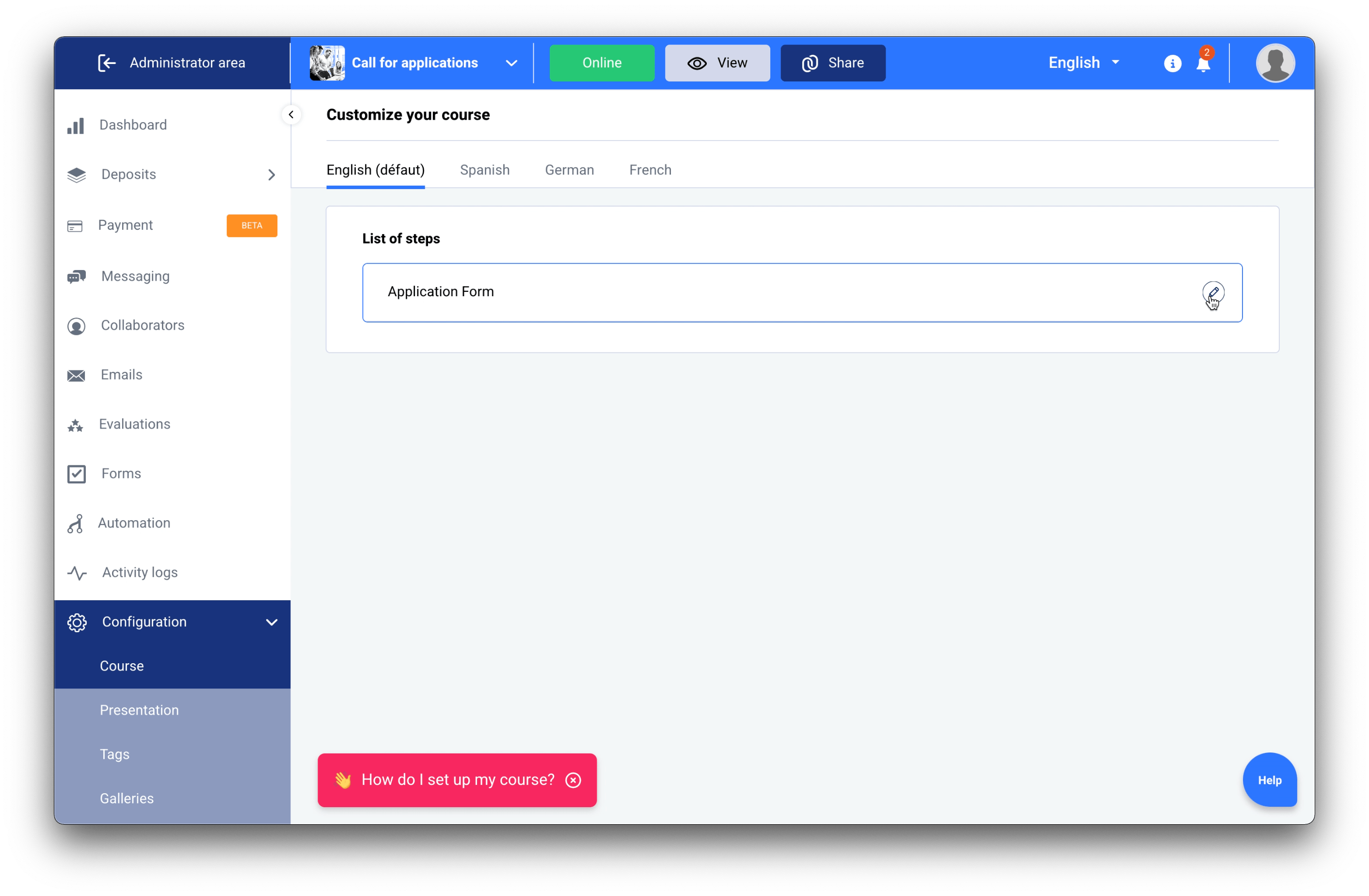1369x896 pixels.
Task: Click the Collaborators person icon
Action: click(x=77, y=326)
